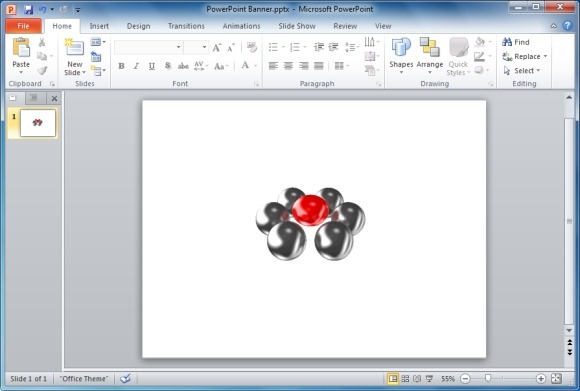Screen dimensions: 580x391
Task: Click the Zoom In plus button
Action: pos(541,378)
